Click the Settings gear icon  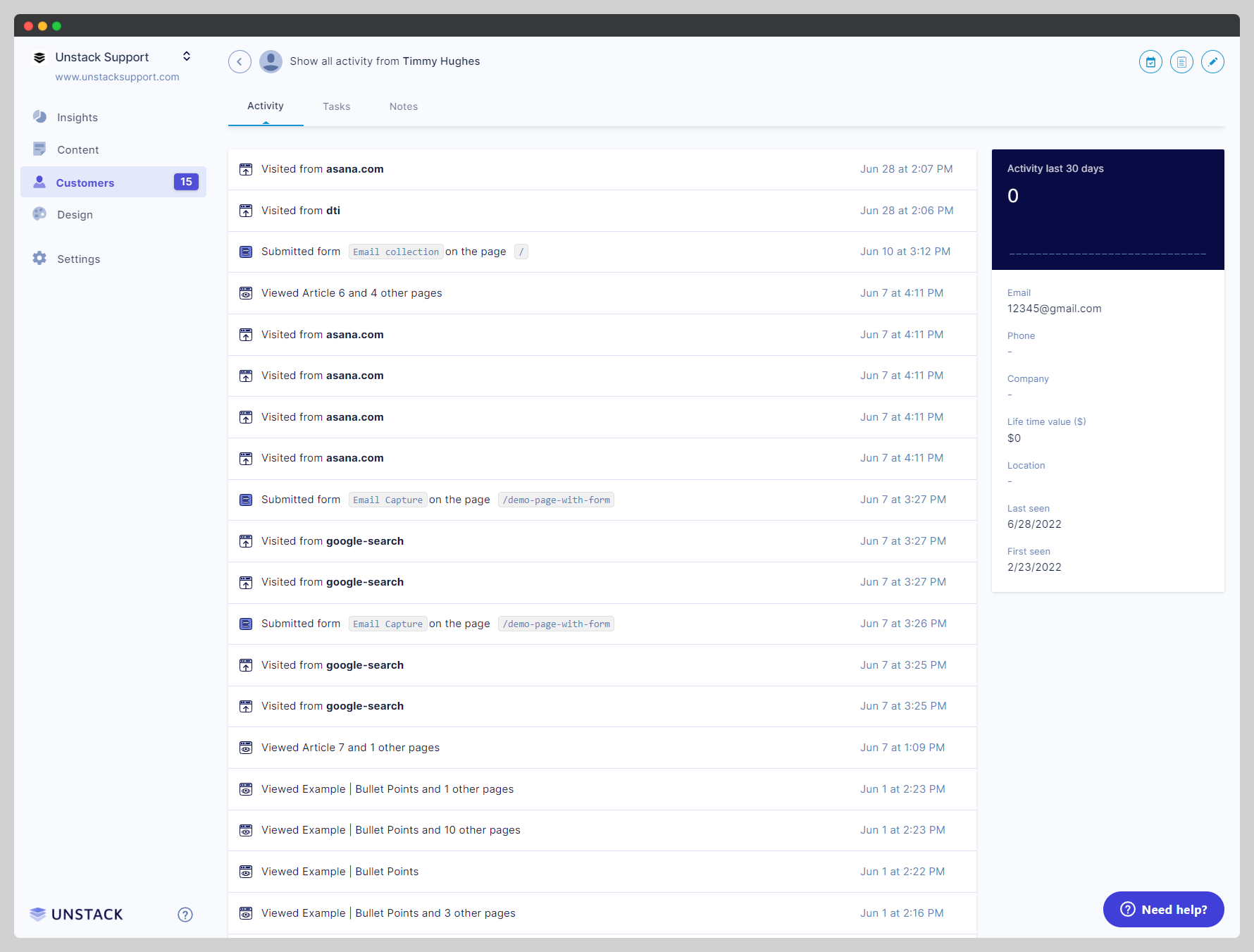pyautogui.click(x=39, y=259)
